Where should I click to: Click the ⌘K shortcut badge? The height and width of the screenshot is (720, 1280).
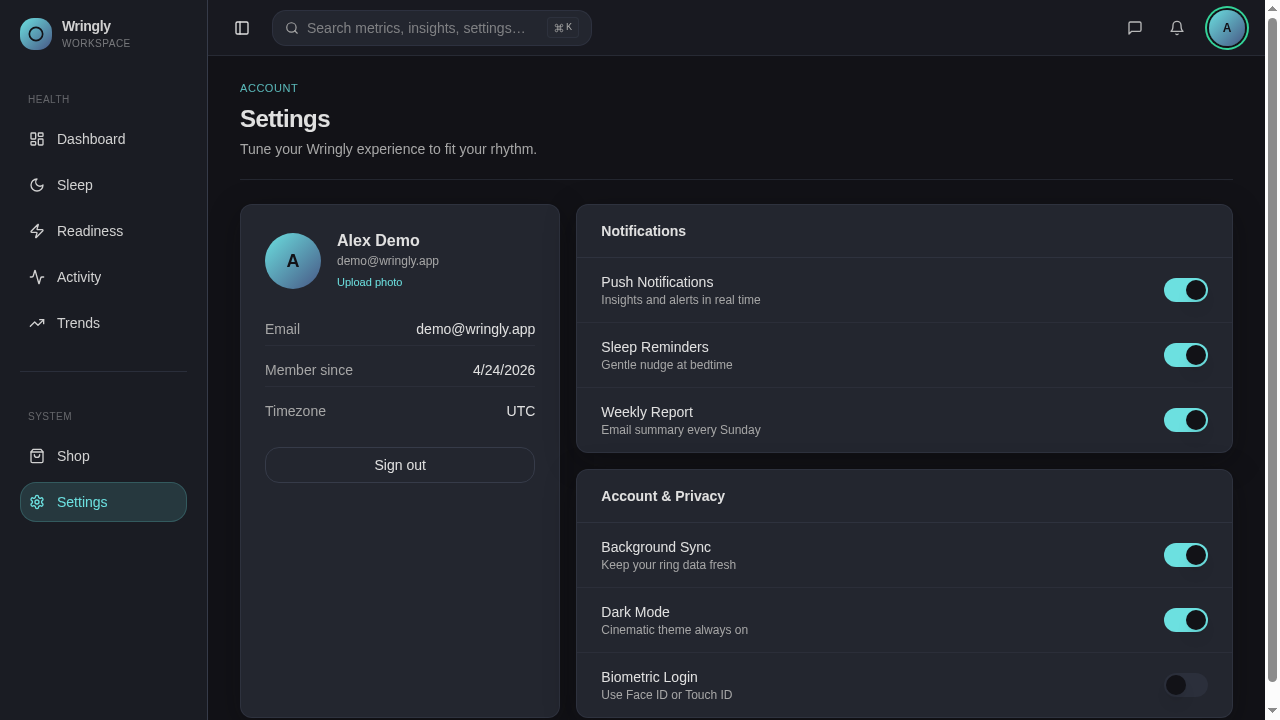(563, 28)
